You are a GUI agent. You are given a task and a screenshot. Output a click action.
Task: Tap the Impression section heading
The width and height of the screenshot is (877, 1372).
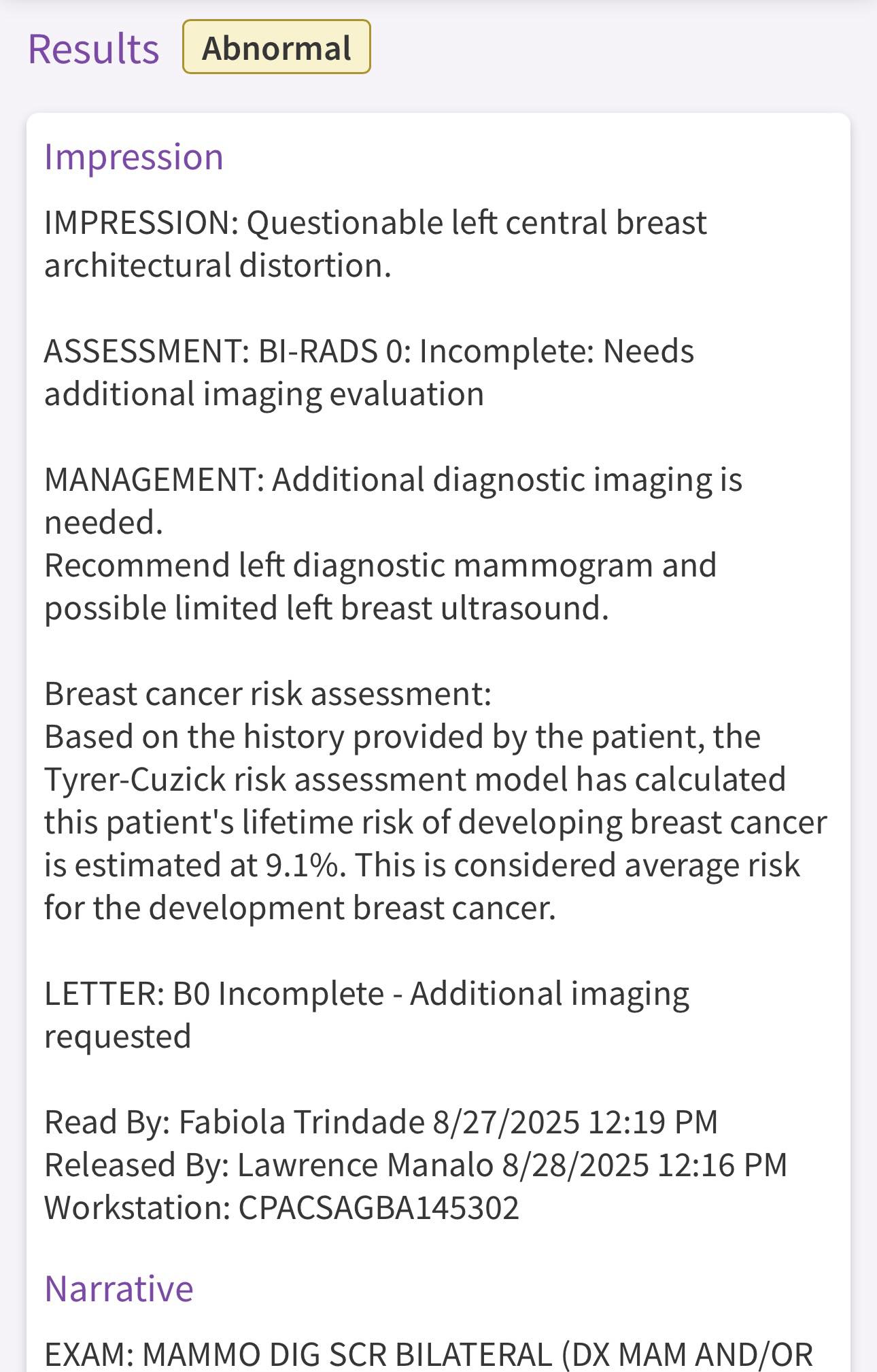[x=134, y=157]
